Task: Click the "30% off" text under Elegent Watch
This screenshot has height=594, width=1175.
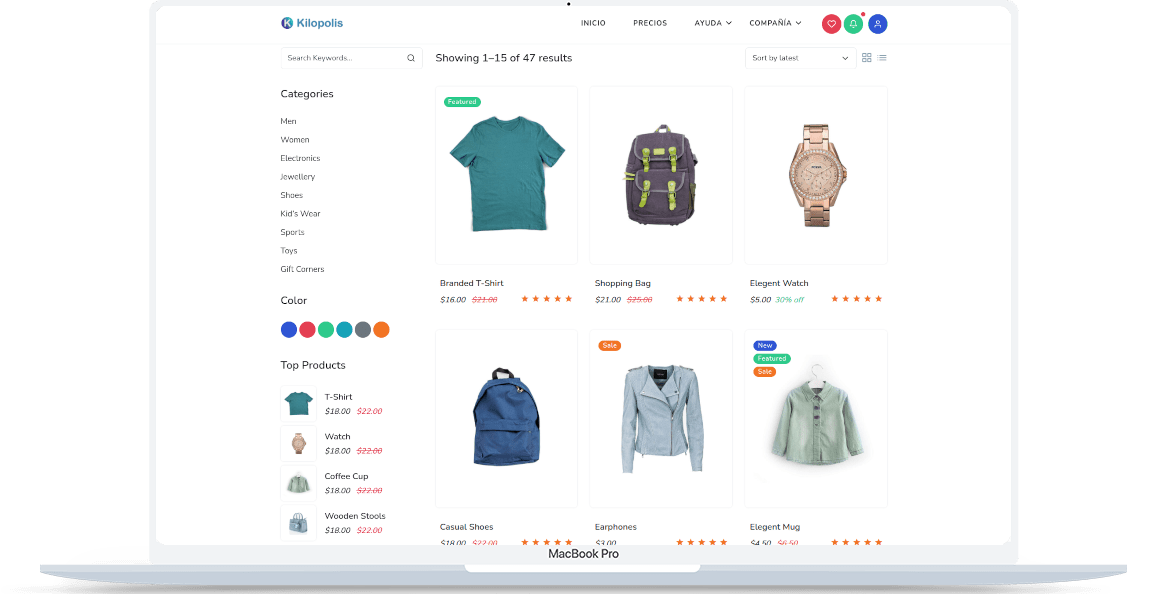Action: pos(789,300)
